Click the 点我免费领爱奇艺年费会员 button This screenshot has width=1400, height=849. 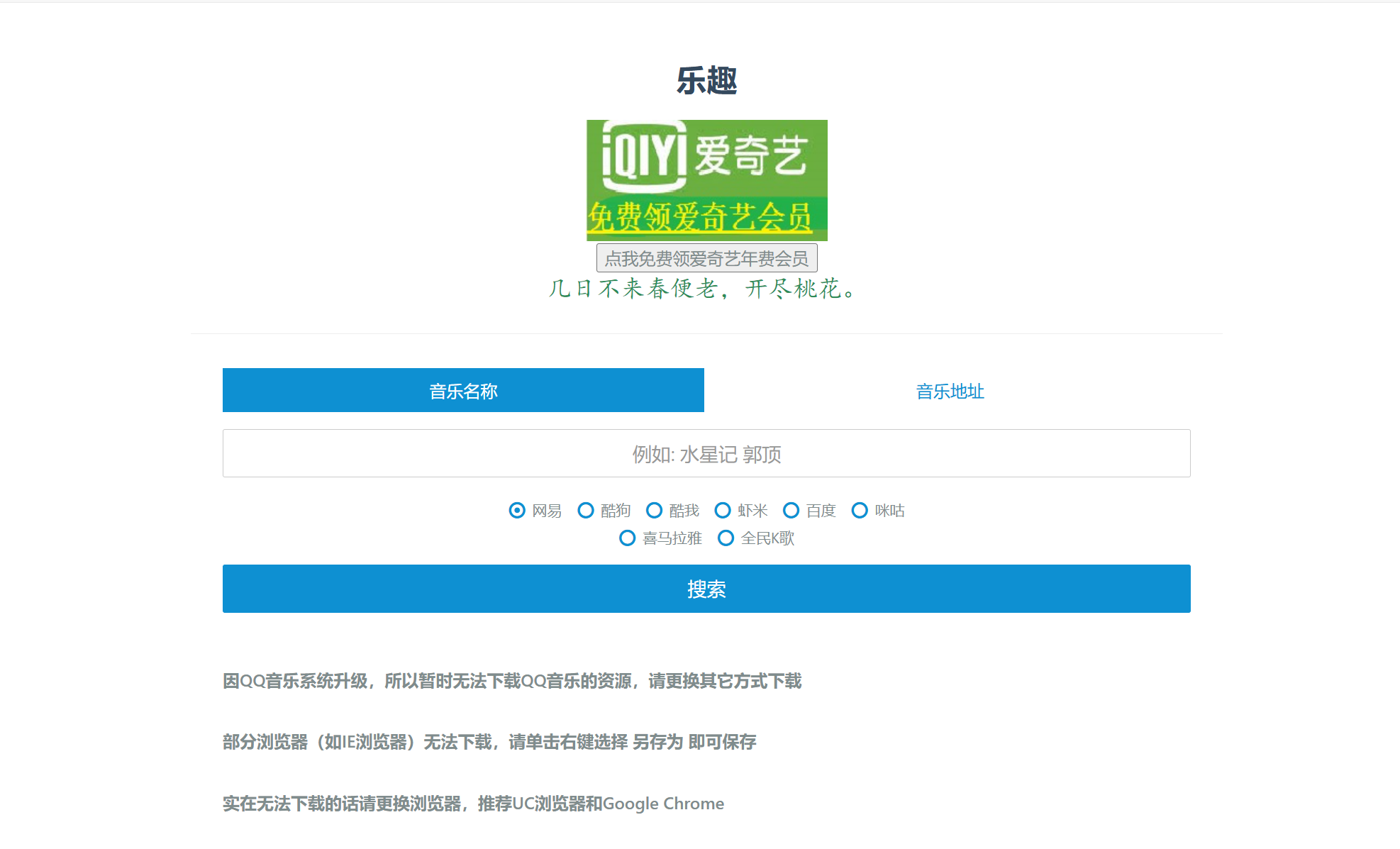coord(706,258)
